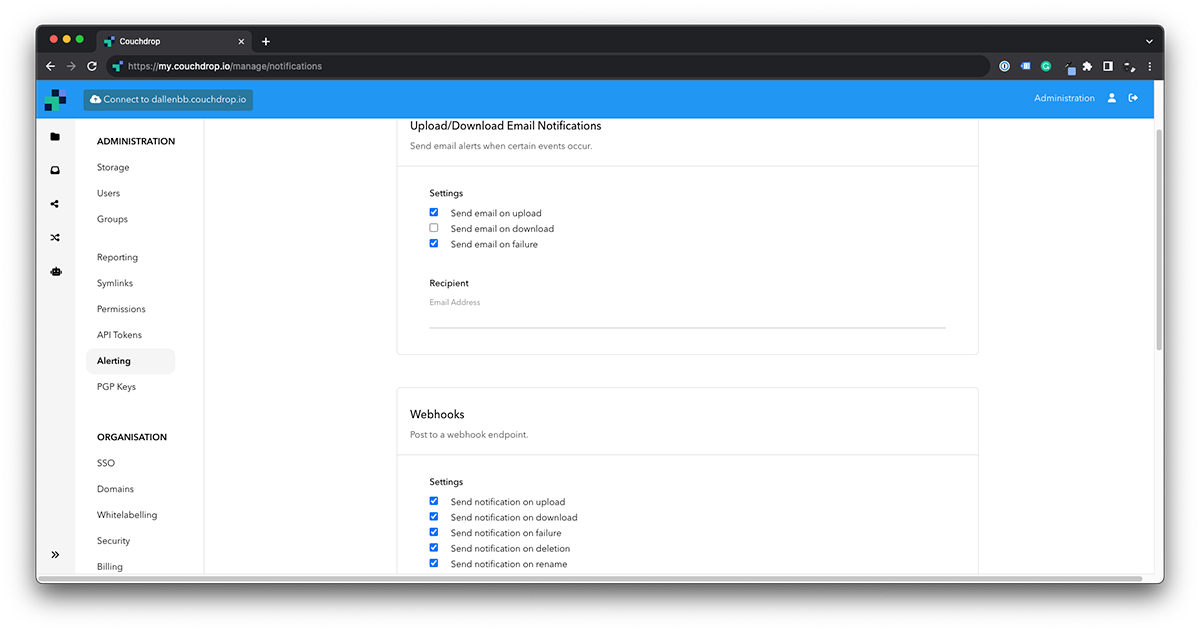Click Connect to dallenbb.couchdrop.io

coord(168,99)
